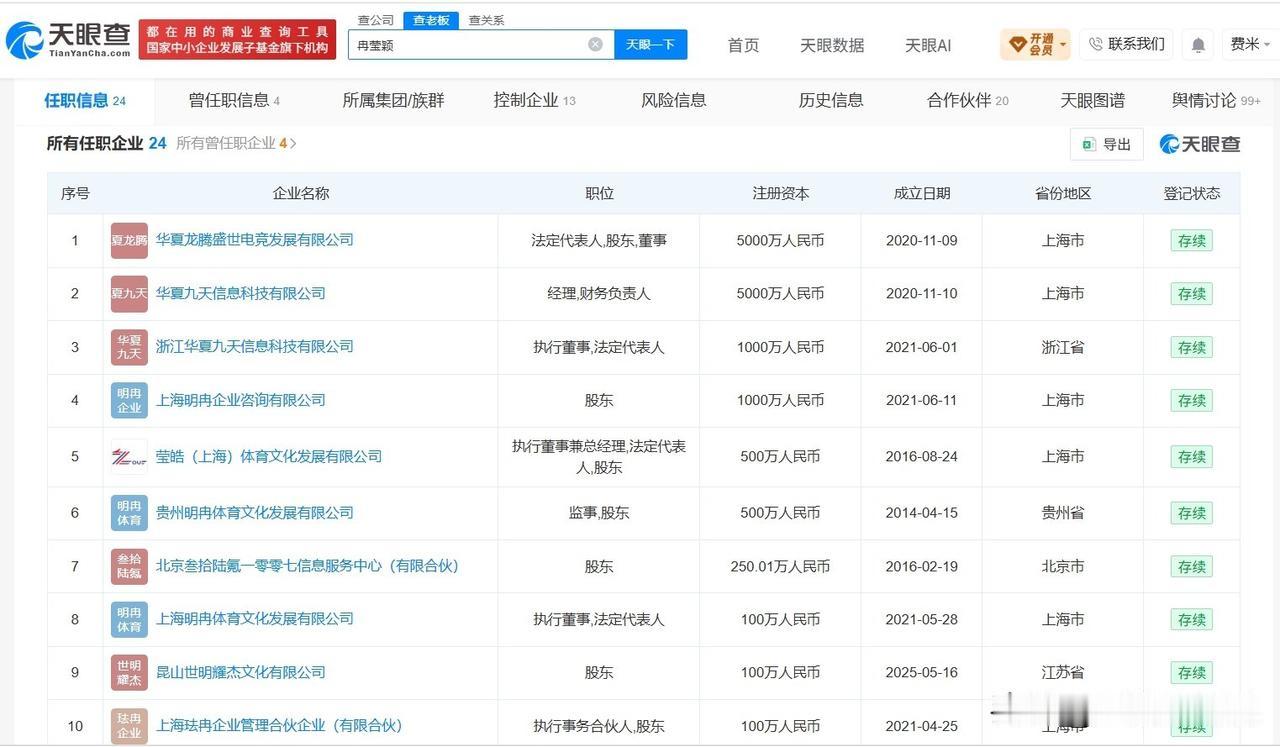1280x747 pixels.
Task: Click the red 国家中小企业发展子基金 banner
Action: tap(238, 40)
